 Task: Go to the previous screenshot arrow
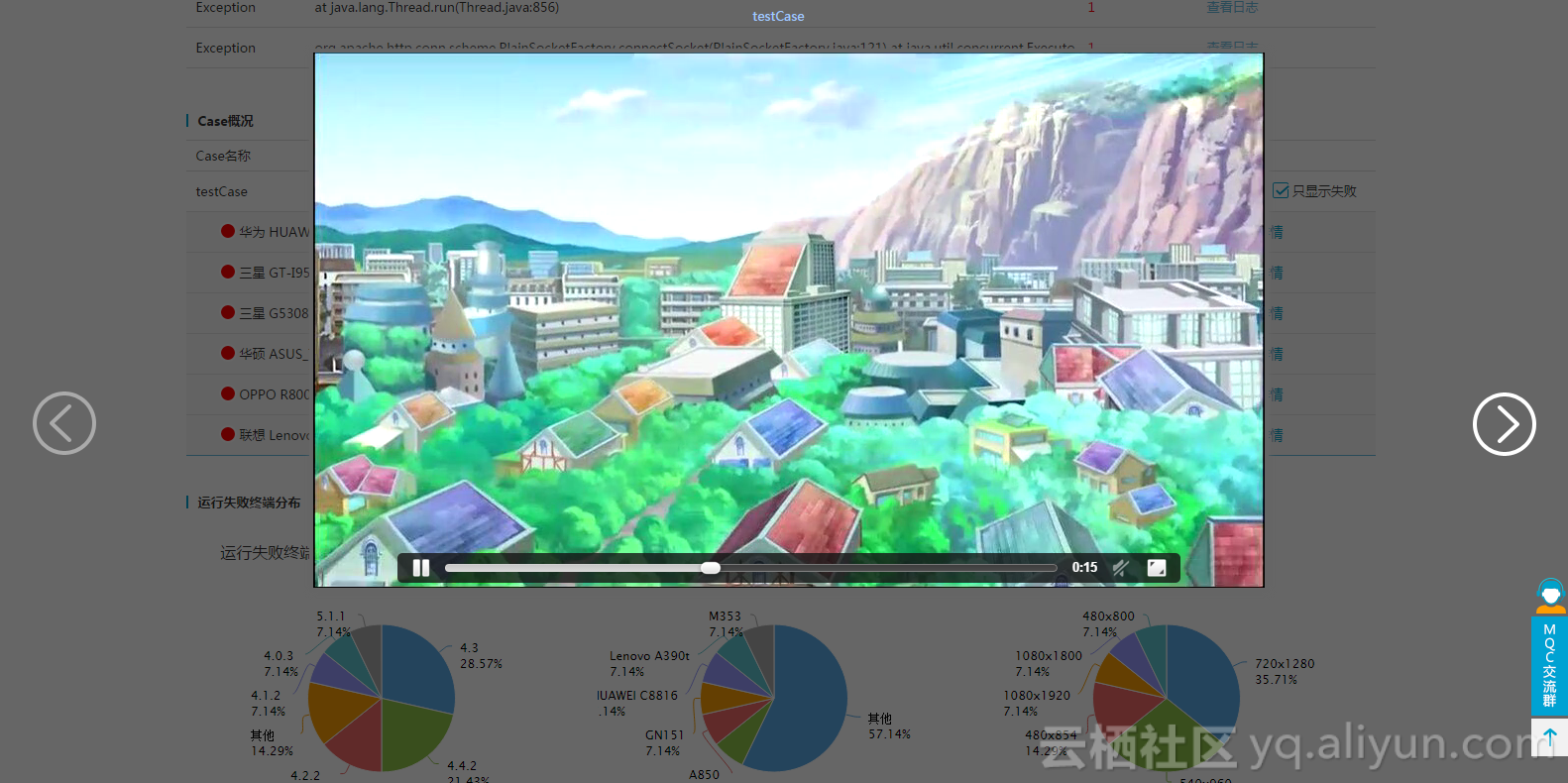64,423
